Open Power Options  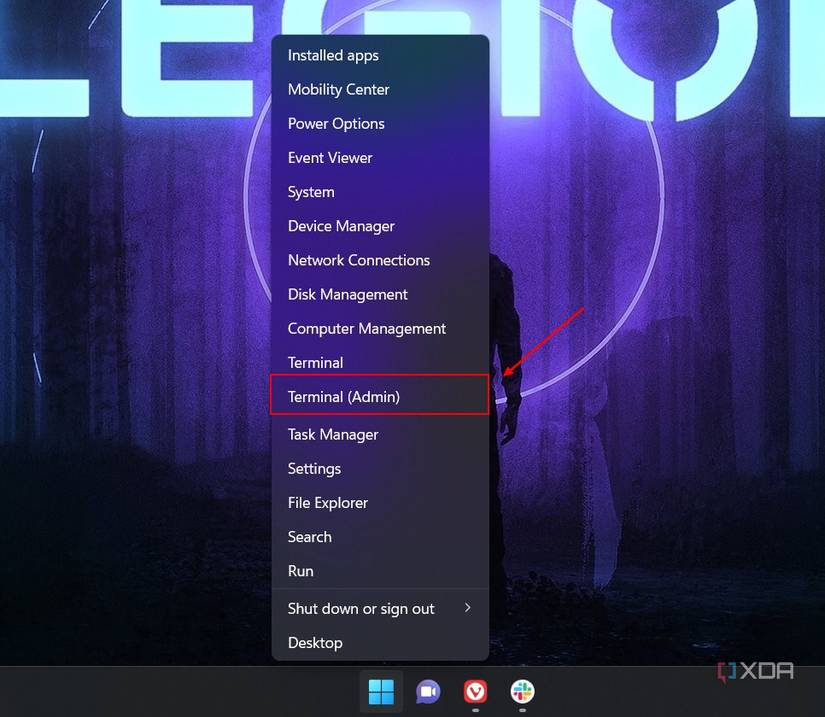[336, 123]
